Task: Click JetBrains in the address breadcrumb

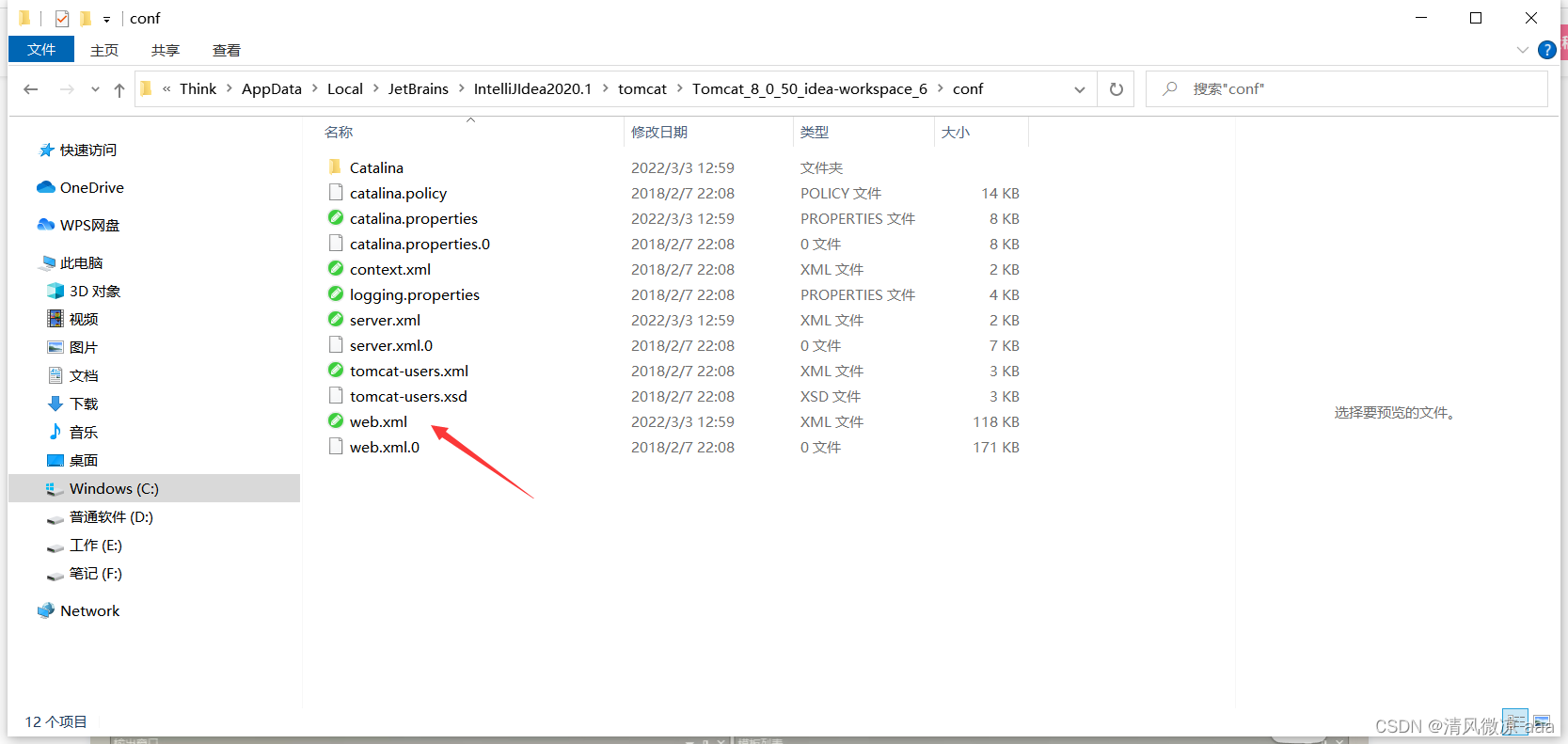Action: click(419, 89)
